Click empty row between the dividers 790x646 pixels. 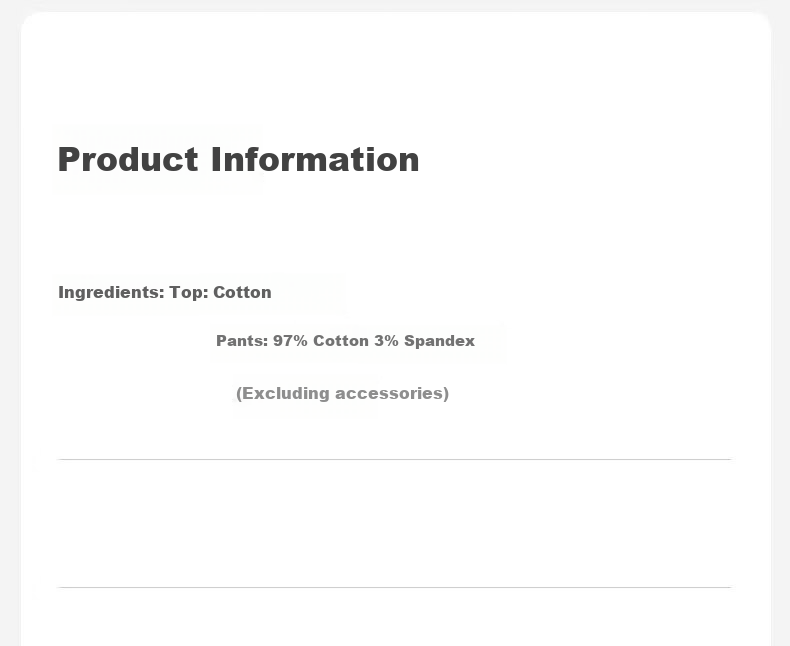394,524
